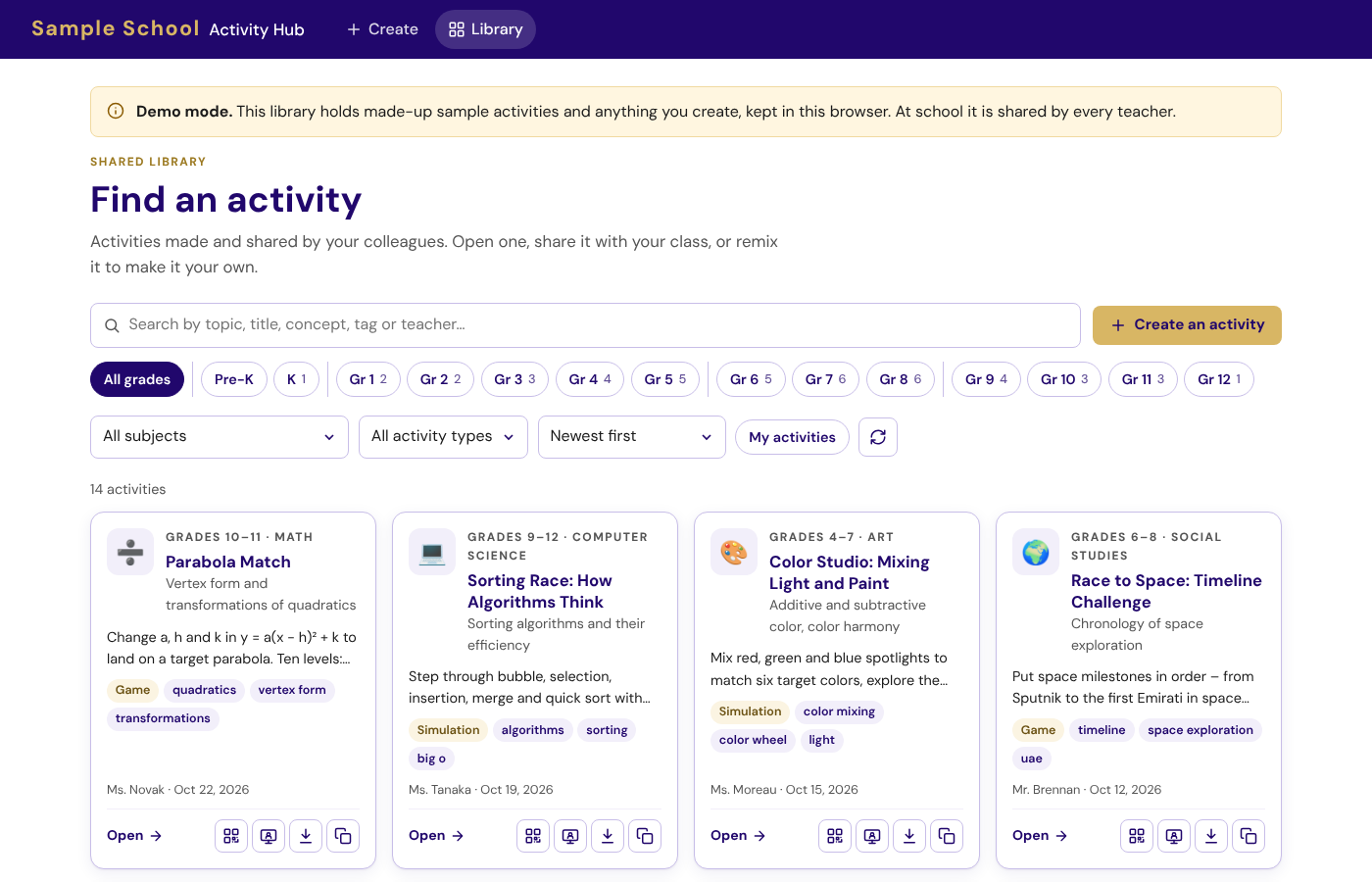Click the vertex form tag
1372x882 pixels.
click(x=292, y=690)
